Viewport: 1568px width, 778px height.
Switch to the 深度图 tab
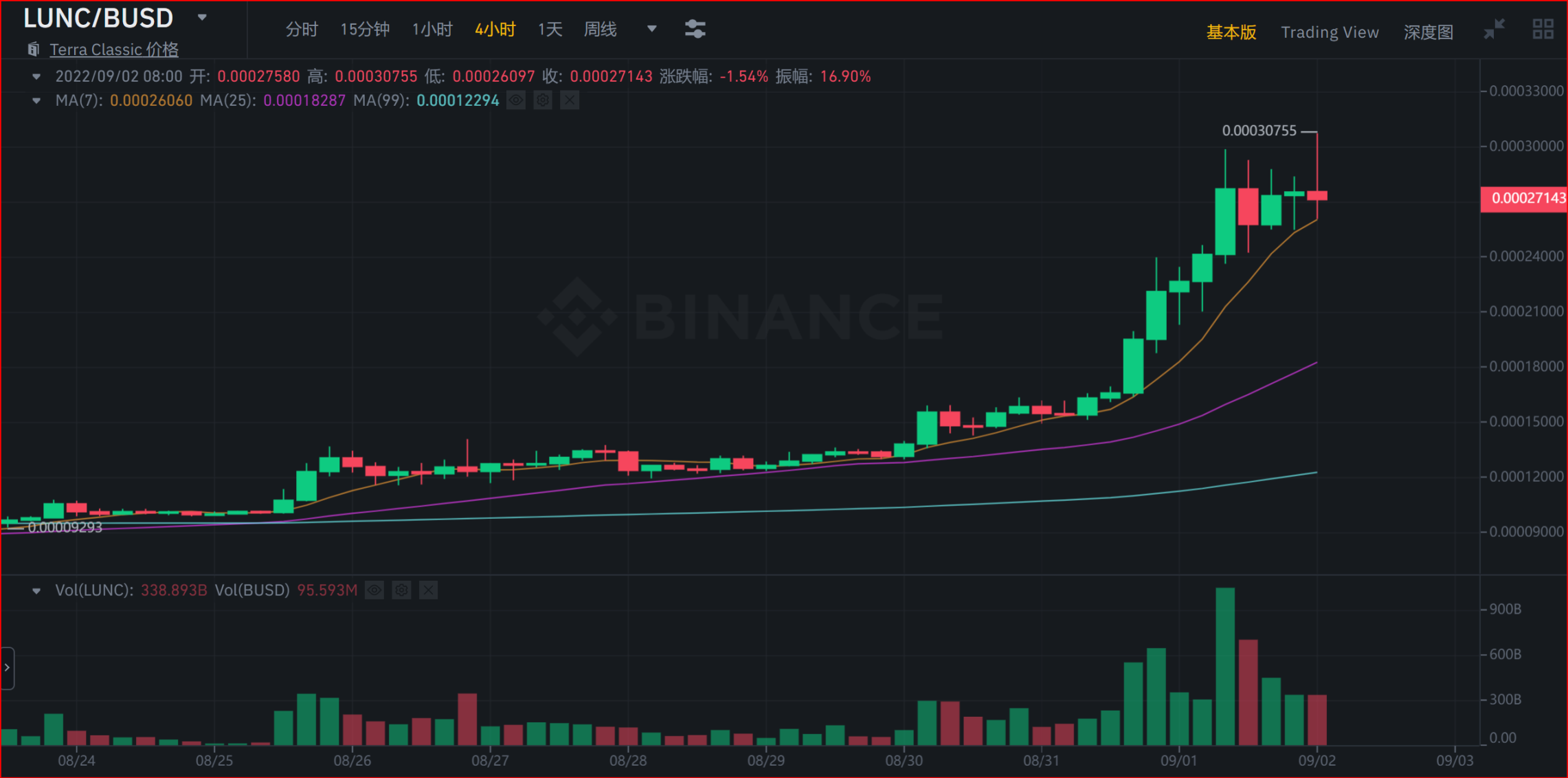point(1428,32)
